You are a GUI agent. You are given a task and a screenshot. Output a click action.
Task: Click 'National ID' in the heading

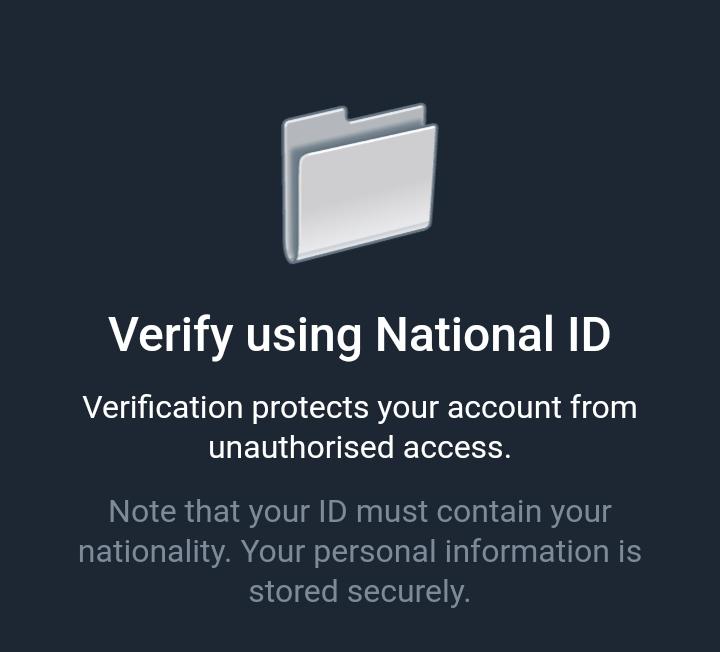coord(494,333)
